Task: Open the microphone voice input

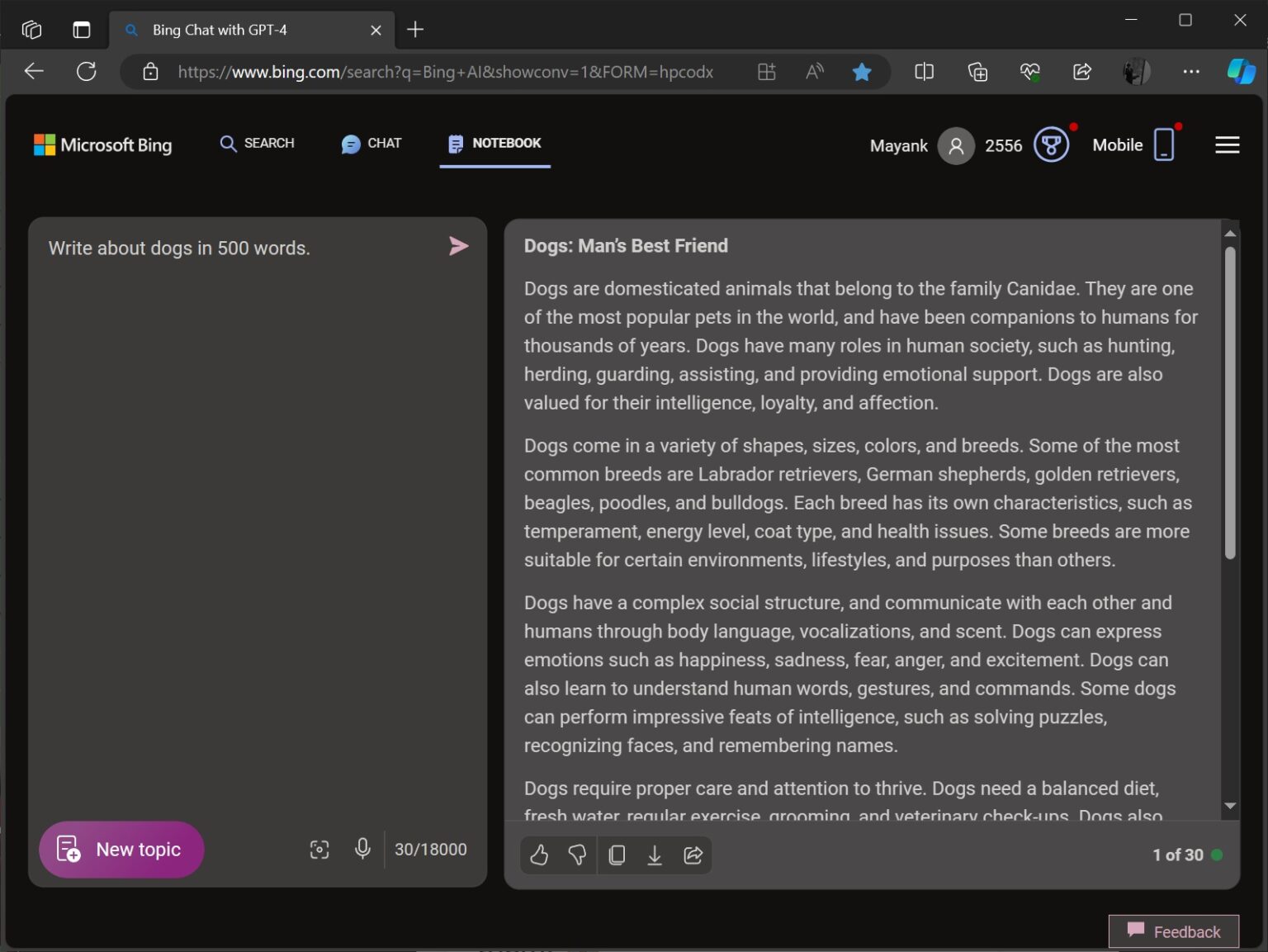Action: pos(362,849)
